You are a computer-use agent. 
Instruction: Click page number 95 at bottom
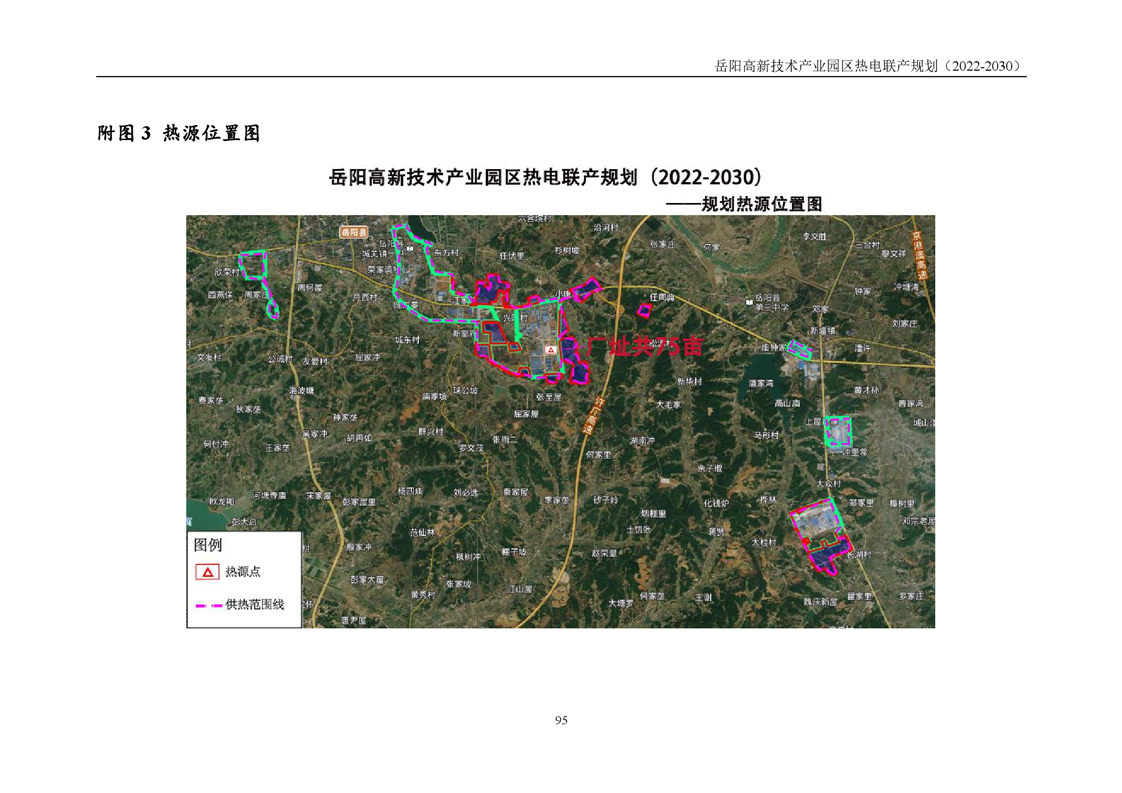[561, 720]
